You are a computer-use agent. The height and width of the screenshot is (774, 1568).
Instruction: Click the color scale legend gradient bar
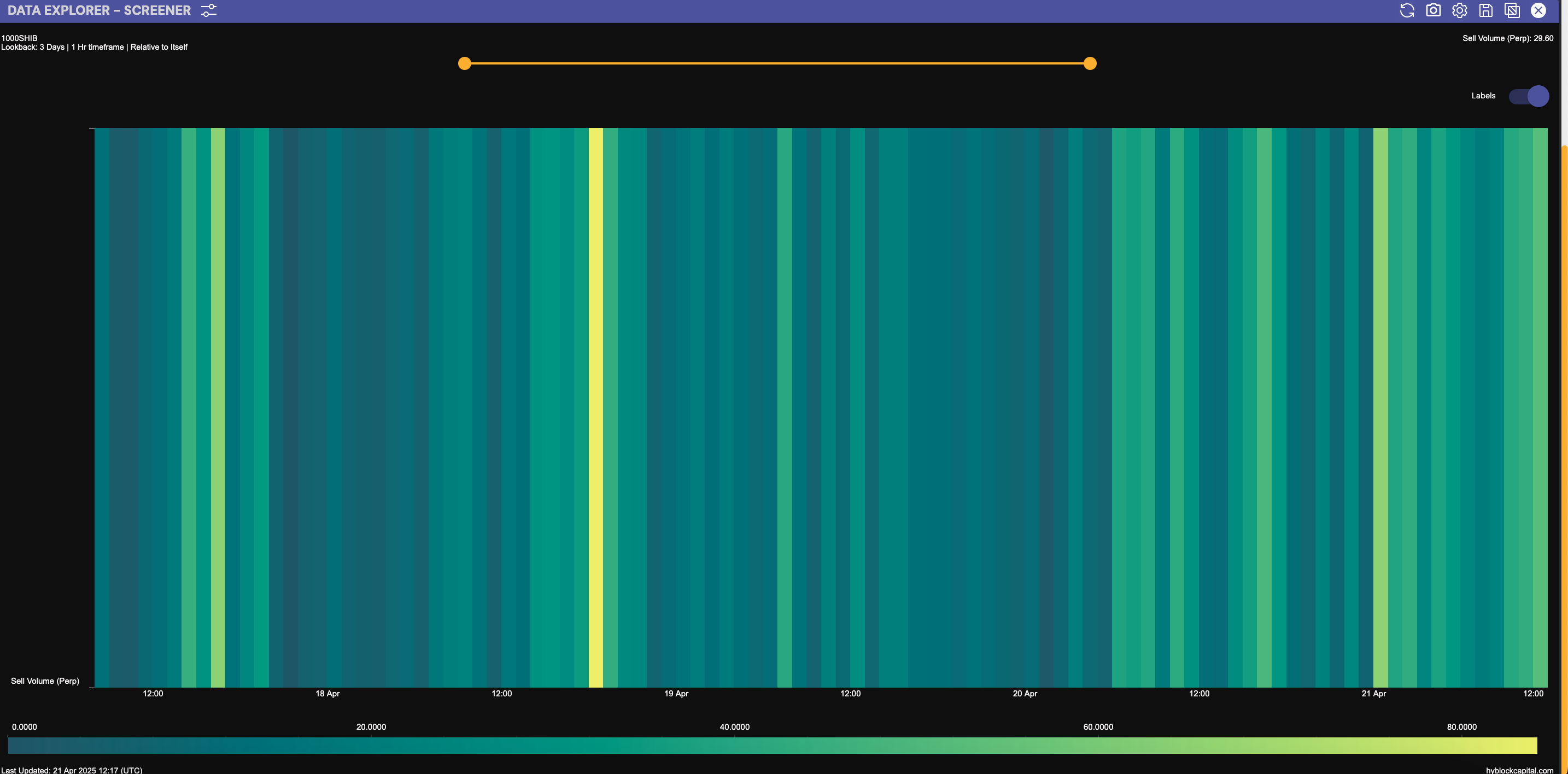tap(772, 746)
